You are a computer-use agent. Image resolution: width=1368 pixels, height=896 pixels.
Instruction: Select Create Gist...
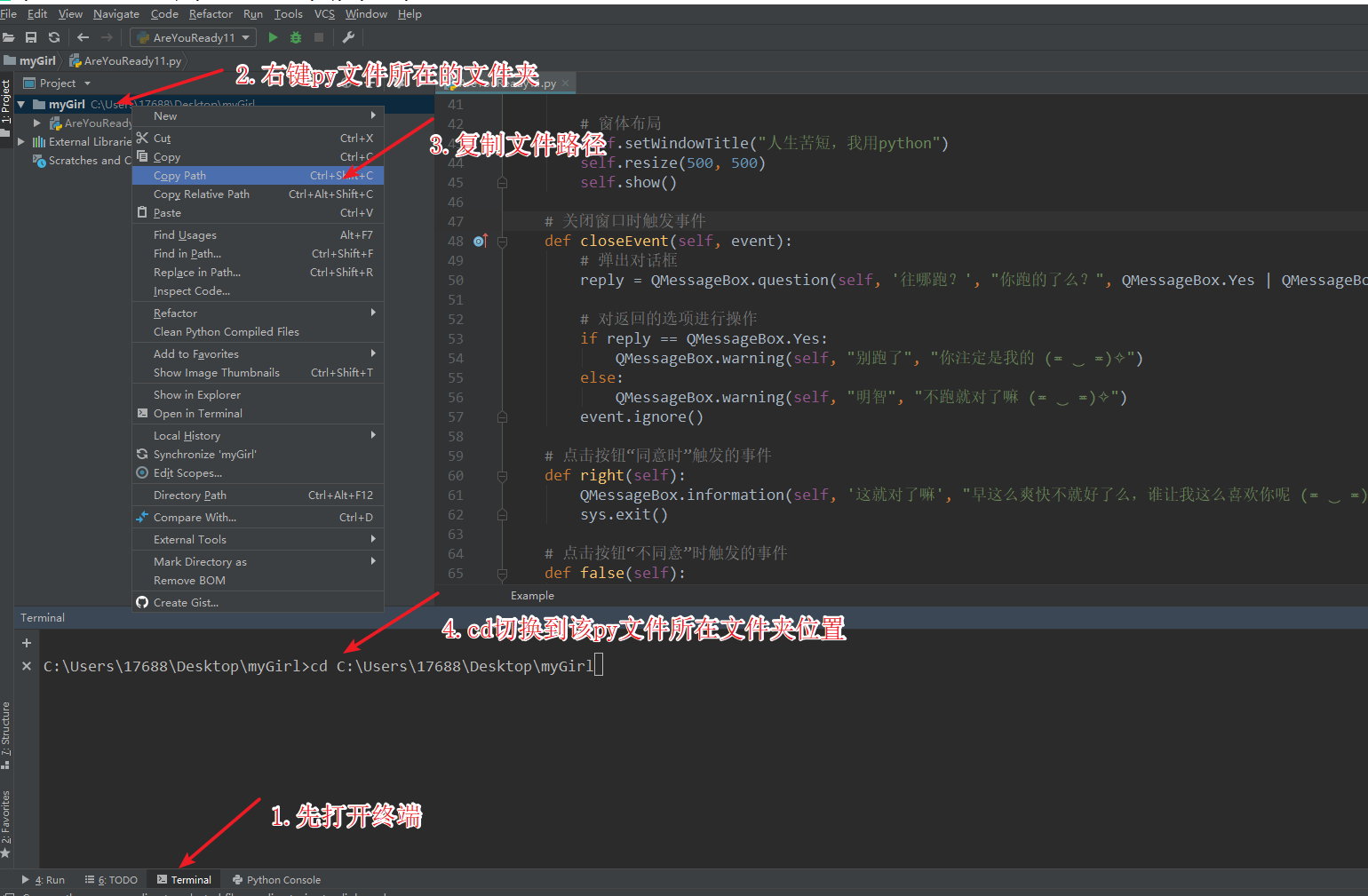point(258,602)
